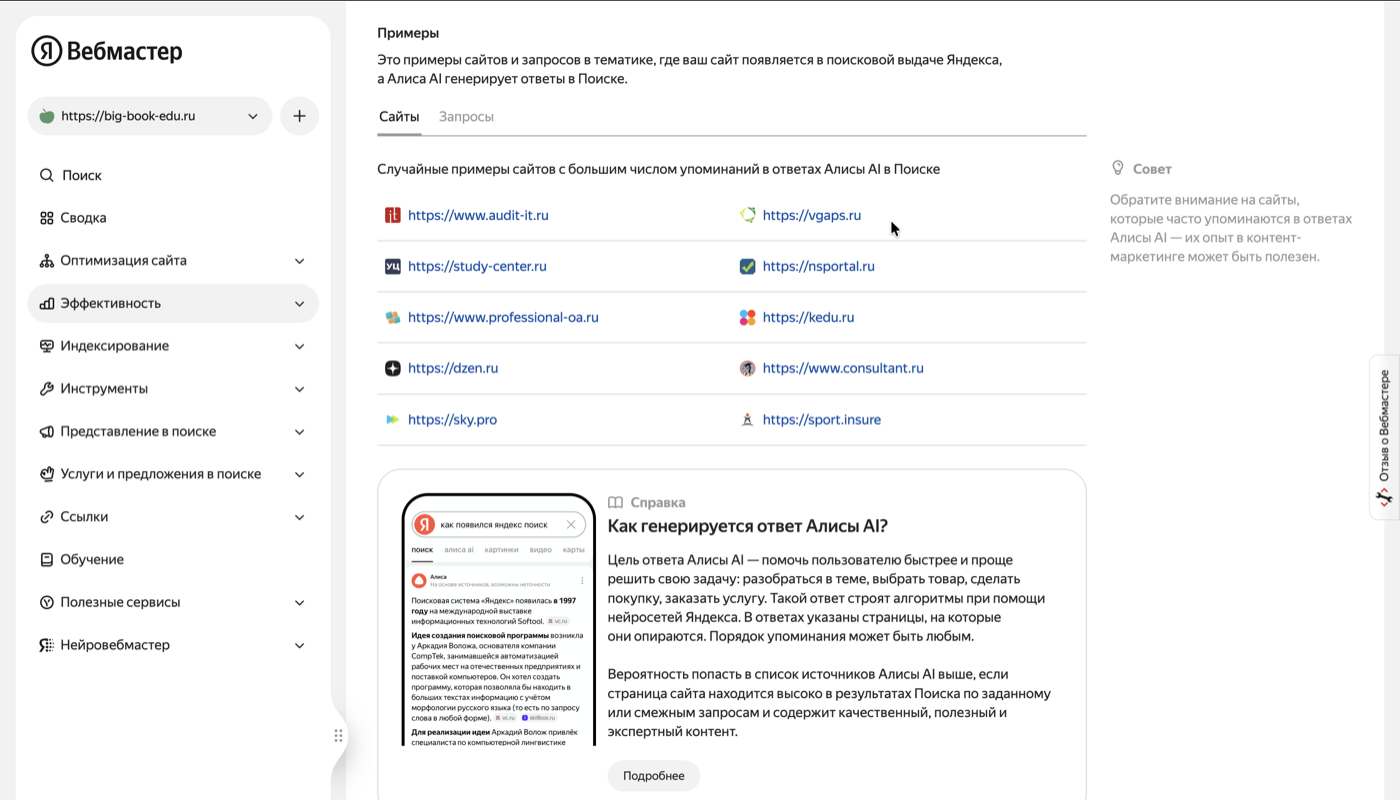1400x800 pixels.
Task: Click the Индексирование icon
Action: tap(46, 346)
